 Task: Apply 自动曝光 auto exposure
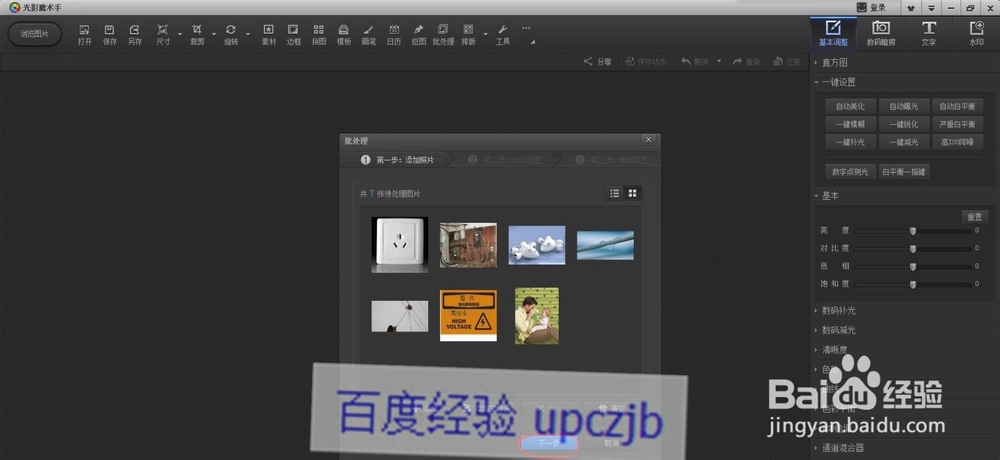point(904,107)
